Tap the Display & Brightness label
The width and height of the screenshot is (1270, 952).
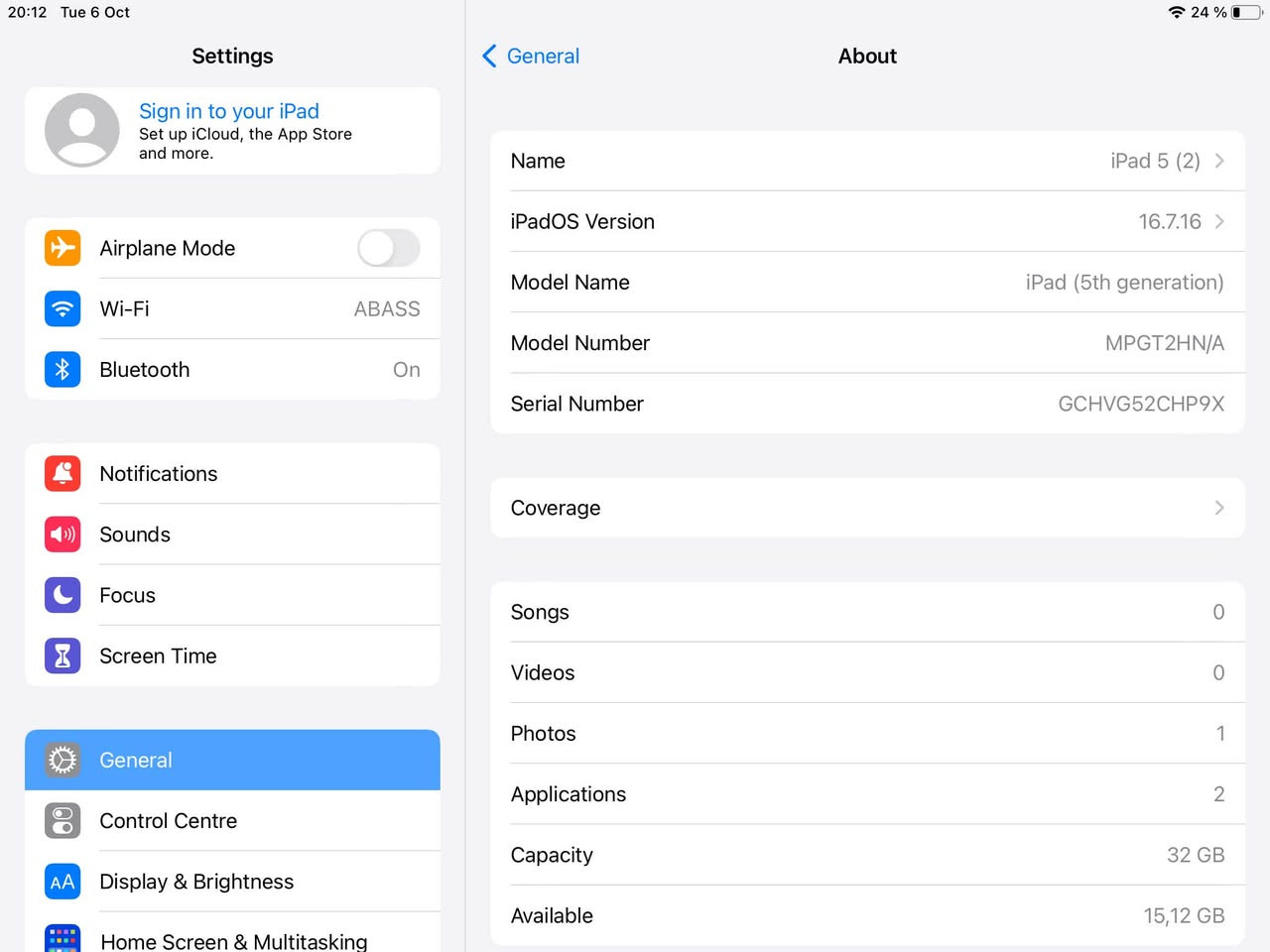196,882
